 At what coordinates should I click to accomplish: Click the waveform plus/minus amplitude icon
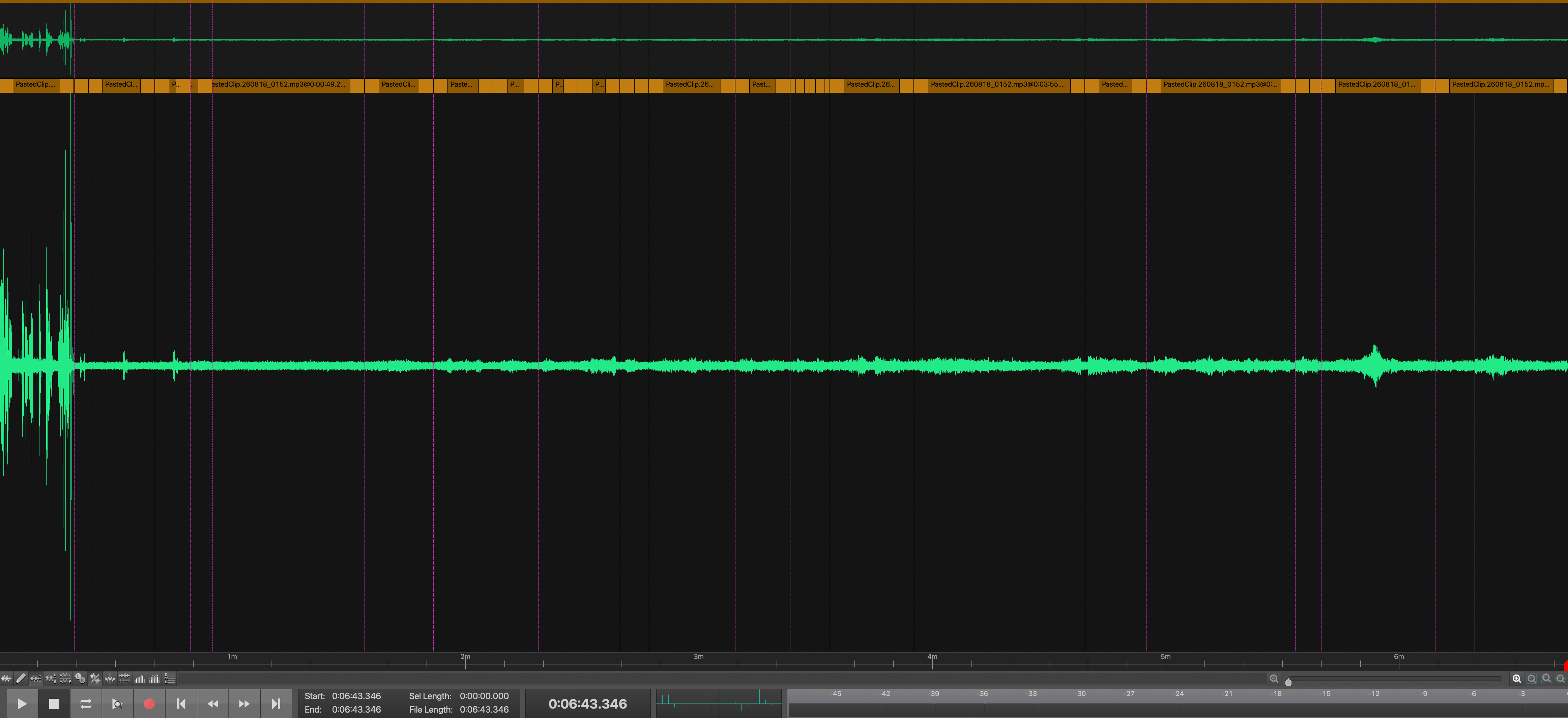[36, 679]
